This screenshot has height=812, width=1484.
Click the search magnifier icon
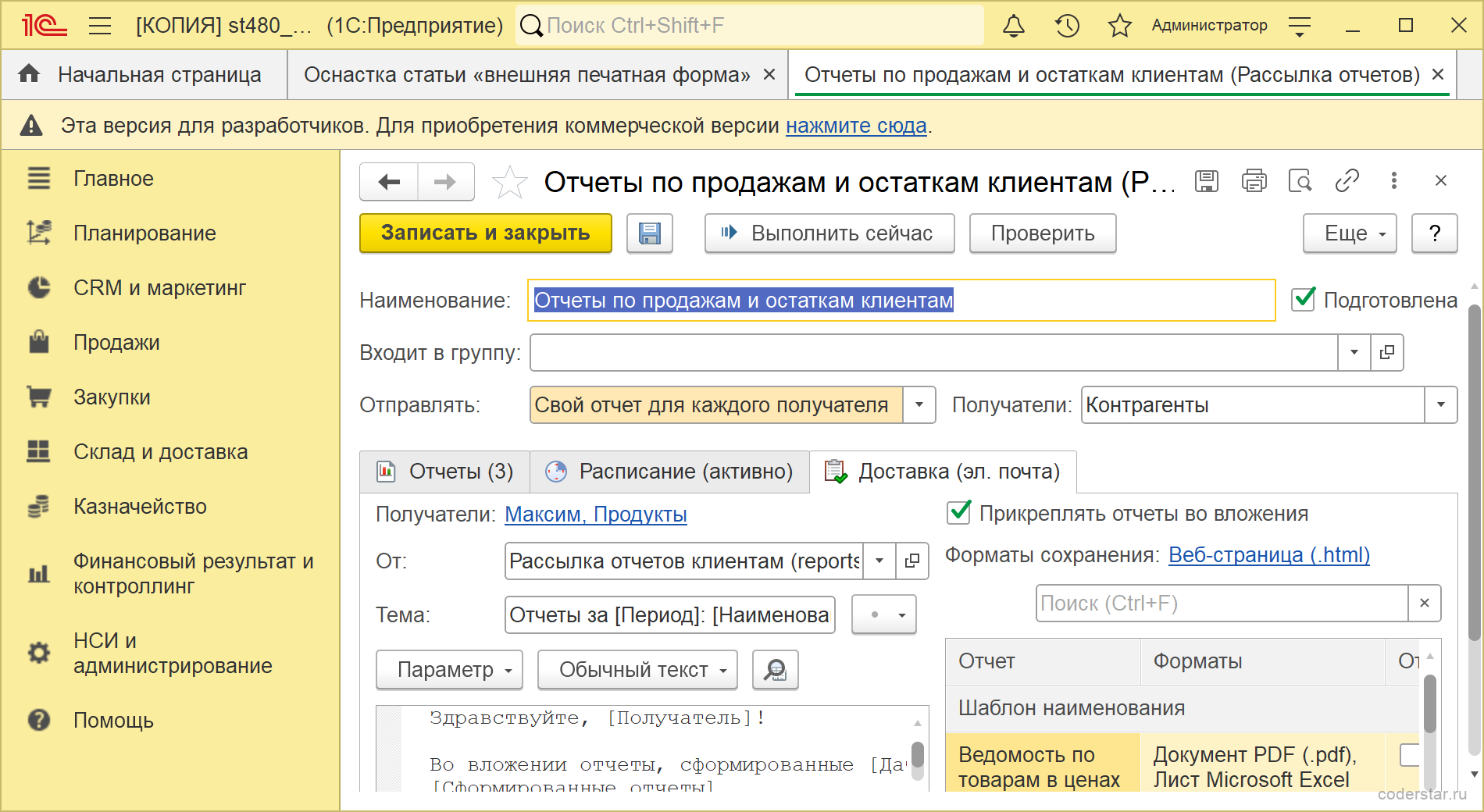(531, 26)
